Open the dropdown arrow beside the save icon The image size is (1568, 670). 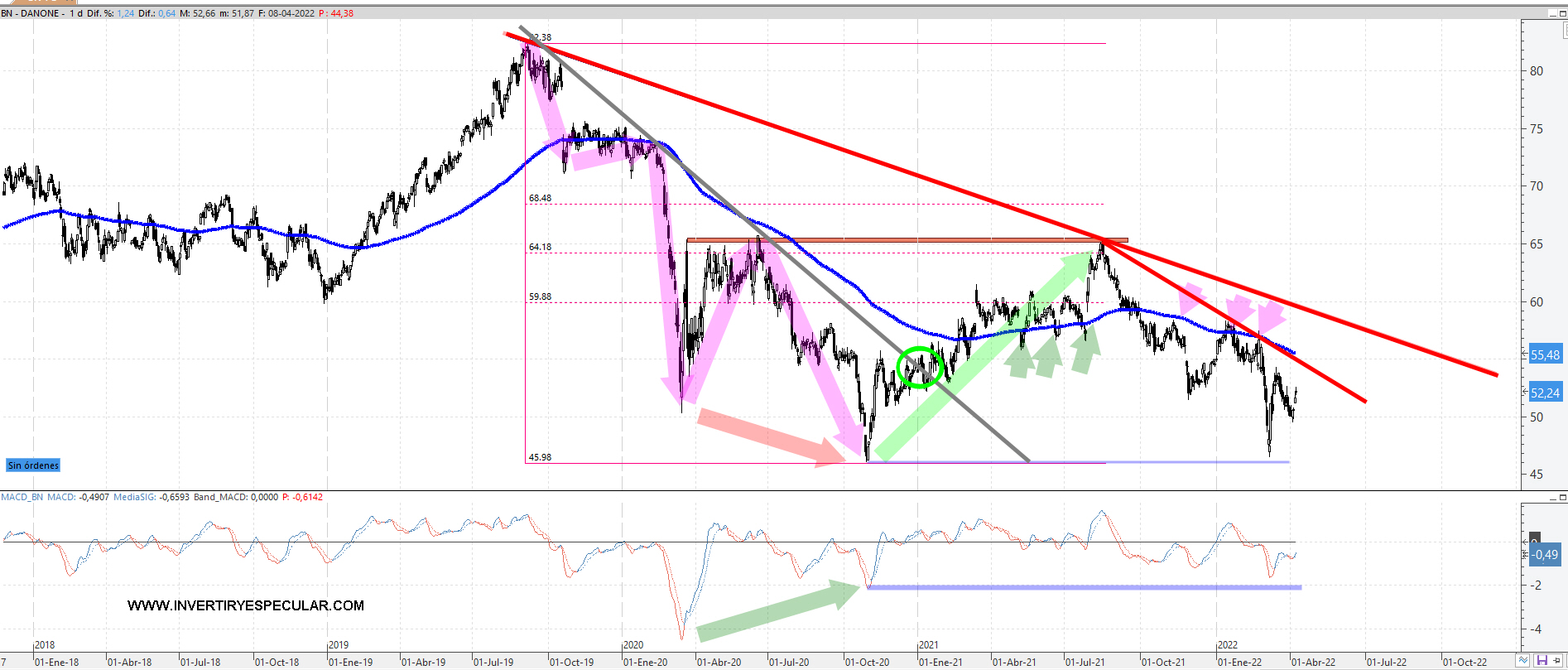click(x=1556, y=661)
